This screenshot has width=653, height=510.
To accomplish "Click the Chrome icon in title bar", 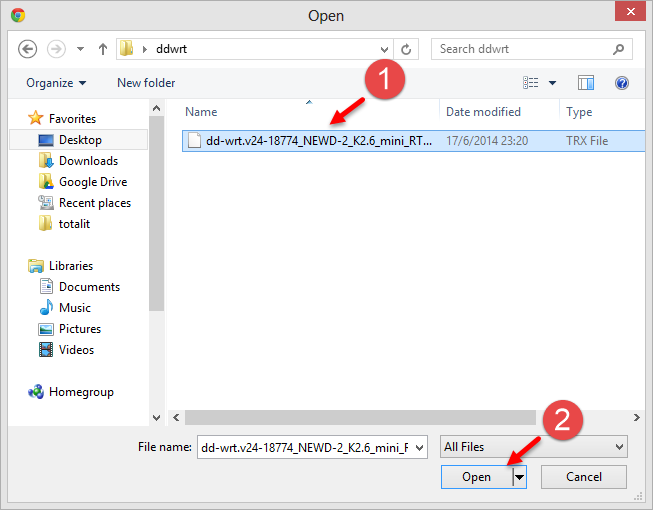I will [x=18, y=15].
